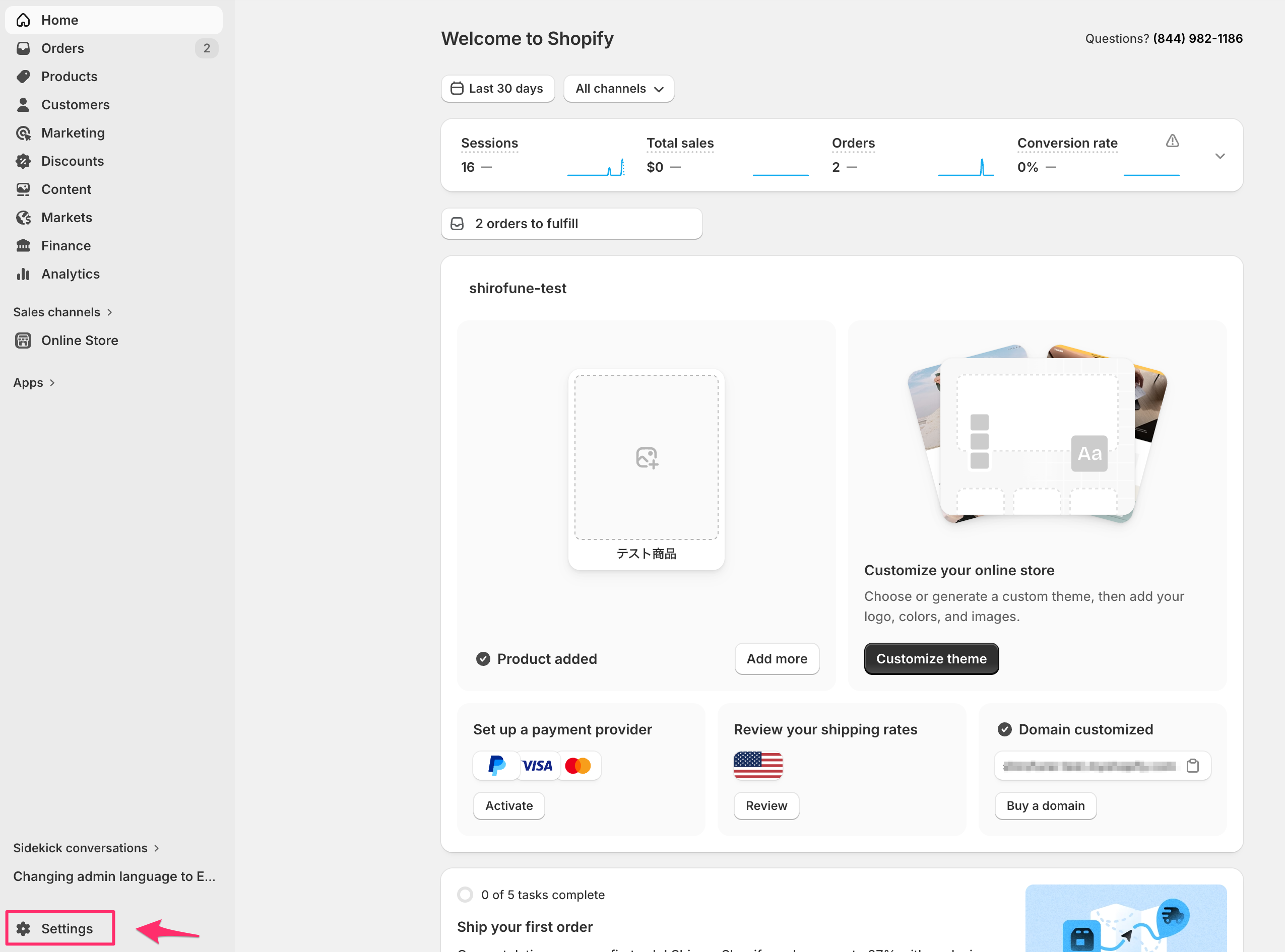Click the Online Store storefront icon
The height and width of the screenshot is (952, 1285).
23,341
